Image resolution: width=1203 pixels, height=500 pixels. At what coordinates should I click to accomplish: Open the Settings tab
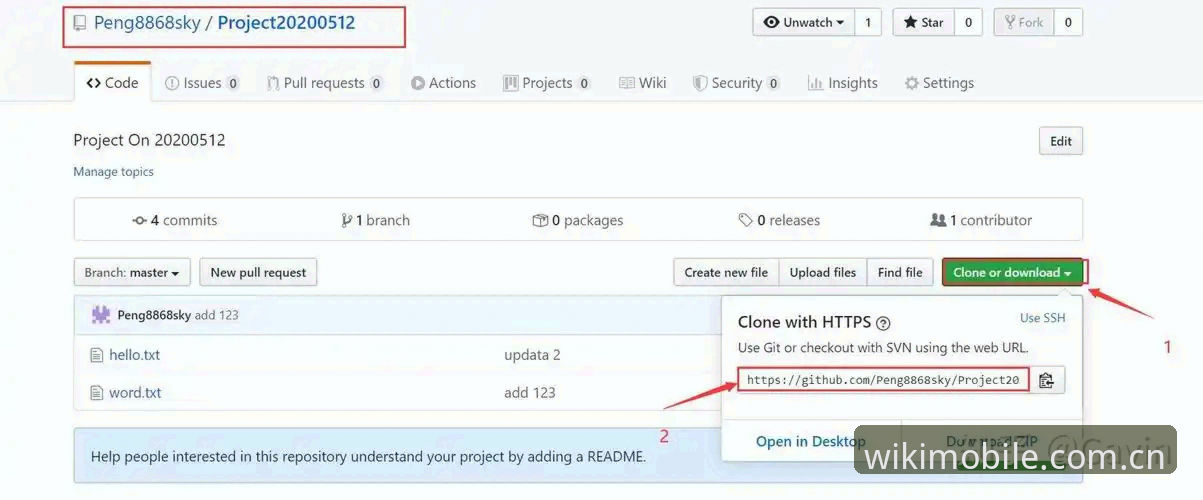(939, 83)
